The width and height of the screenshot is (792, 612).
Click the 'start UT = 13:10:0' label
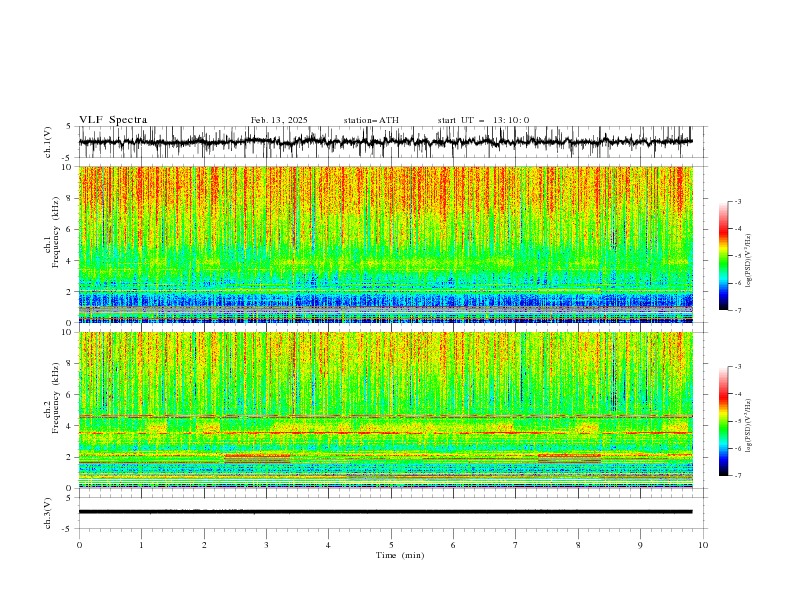[x=483, y=120]
